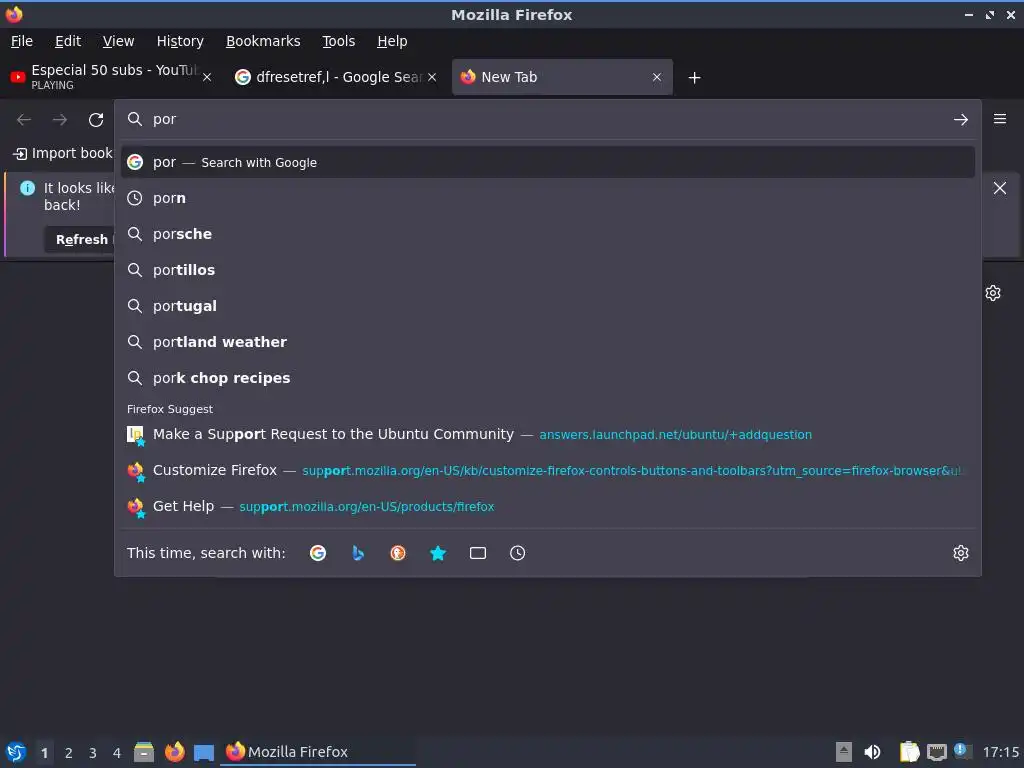The width and height of the screenshot is (1024, 768).
Task: Click the search magnifier in address bar
Action: [x=135, y=119]
